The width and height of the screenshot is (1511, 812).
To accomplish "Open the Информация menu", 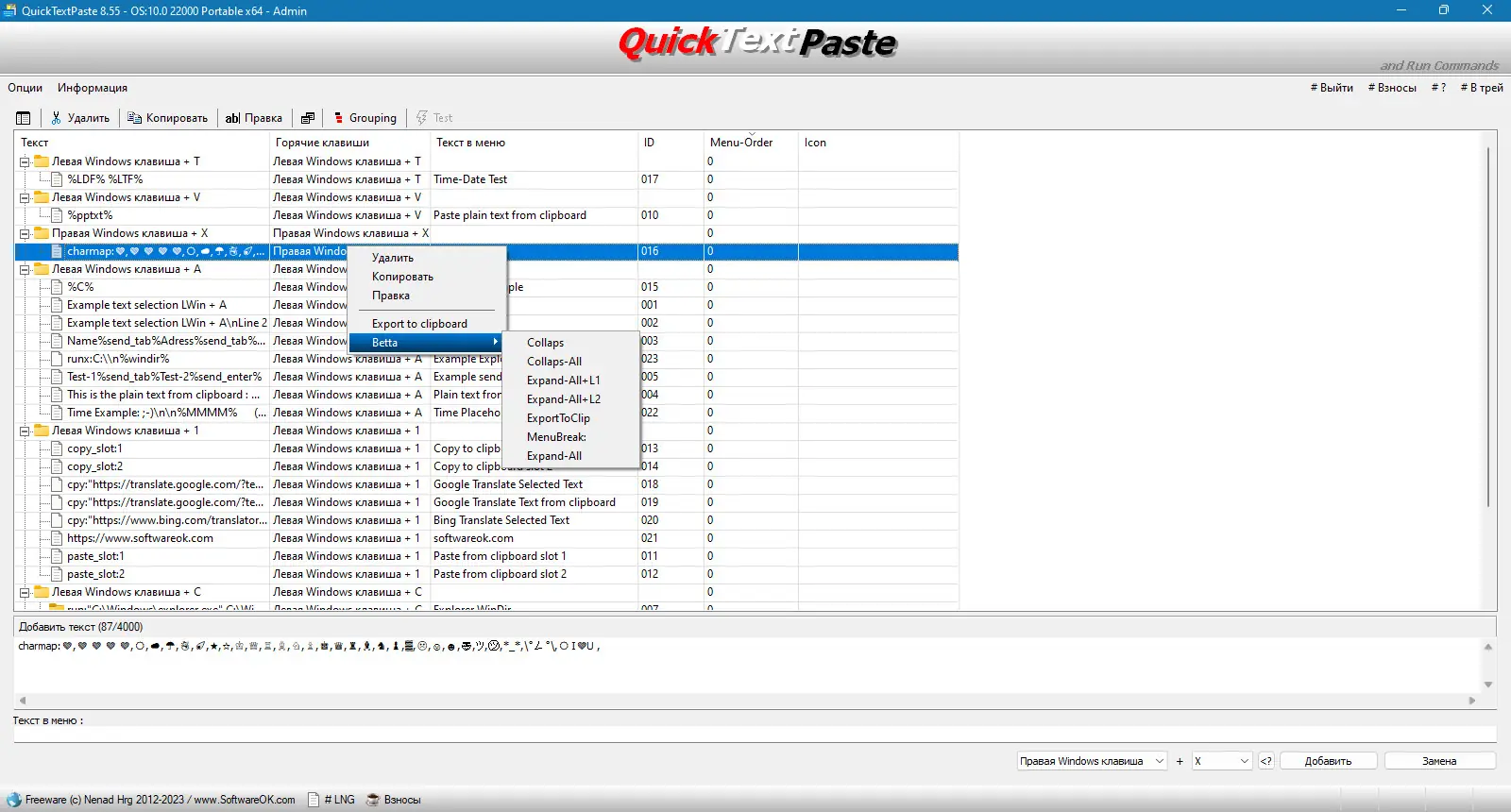I will click(x=93, y=88).
